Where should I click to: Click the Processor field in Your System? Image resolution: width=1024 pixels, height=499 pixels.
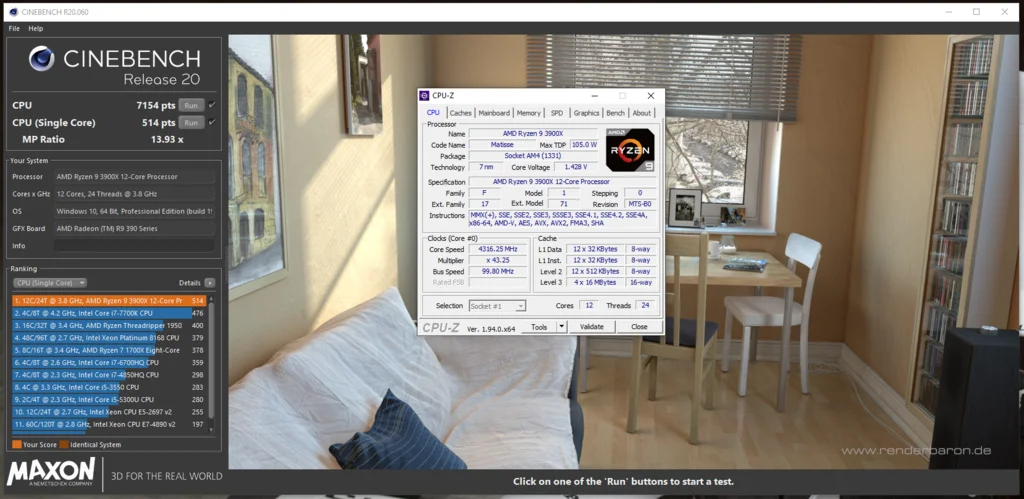point(134,177)
